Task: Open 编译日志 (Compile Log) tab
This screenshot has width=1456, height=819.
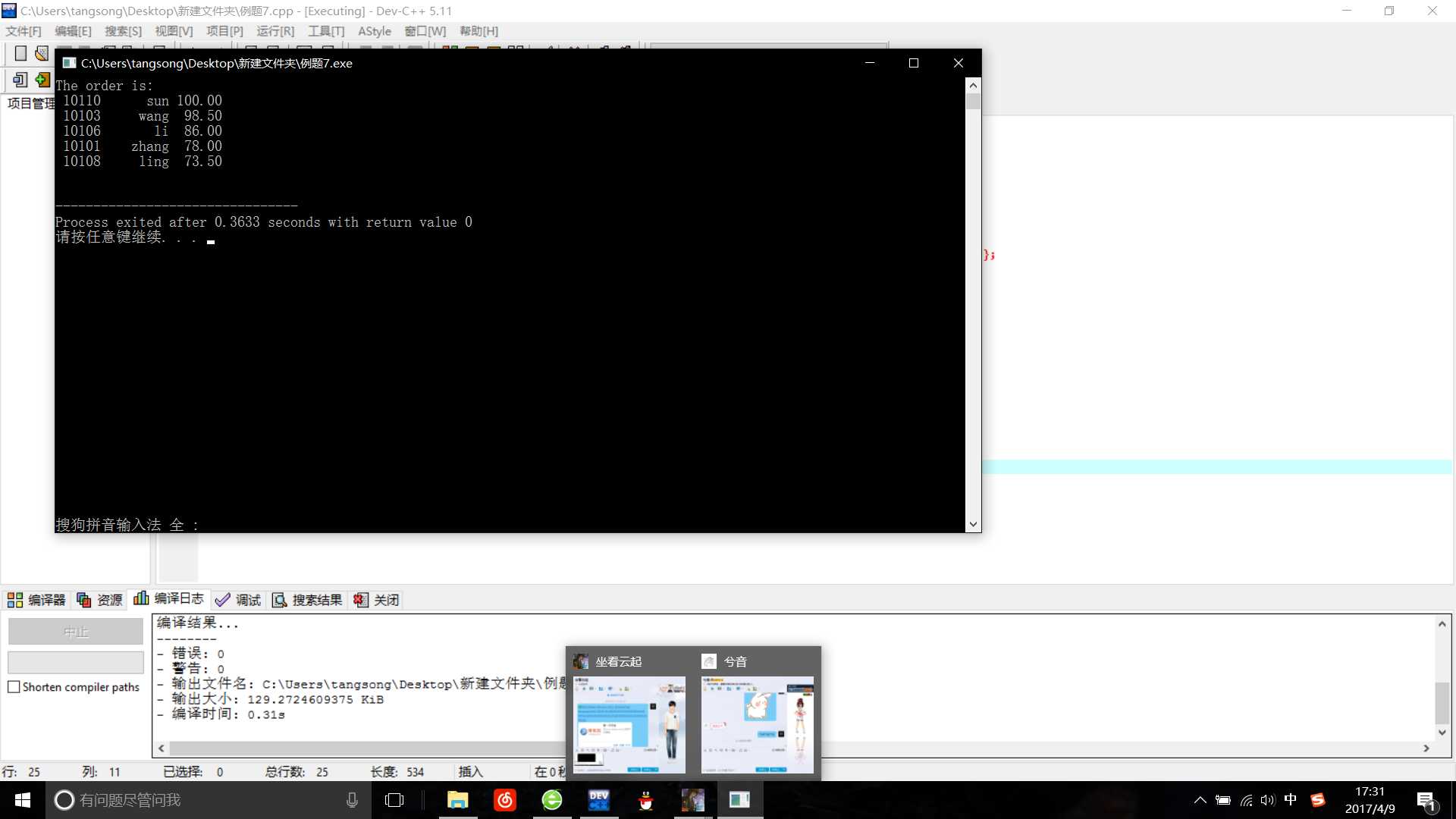Action: 168,599
